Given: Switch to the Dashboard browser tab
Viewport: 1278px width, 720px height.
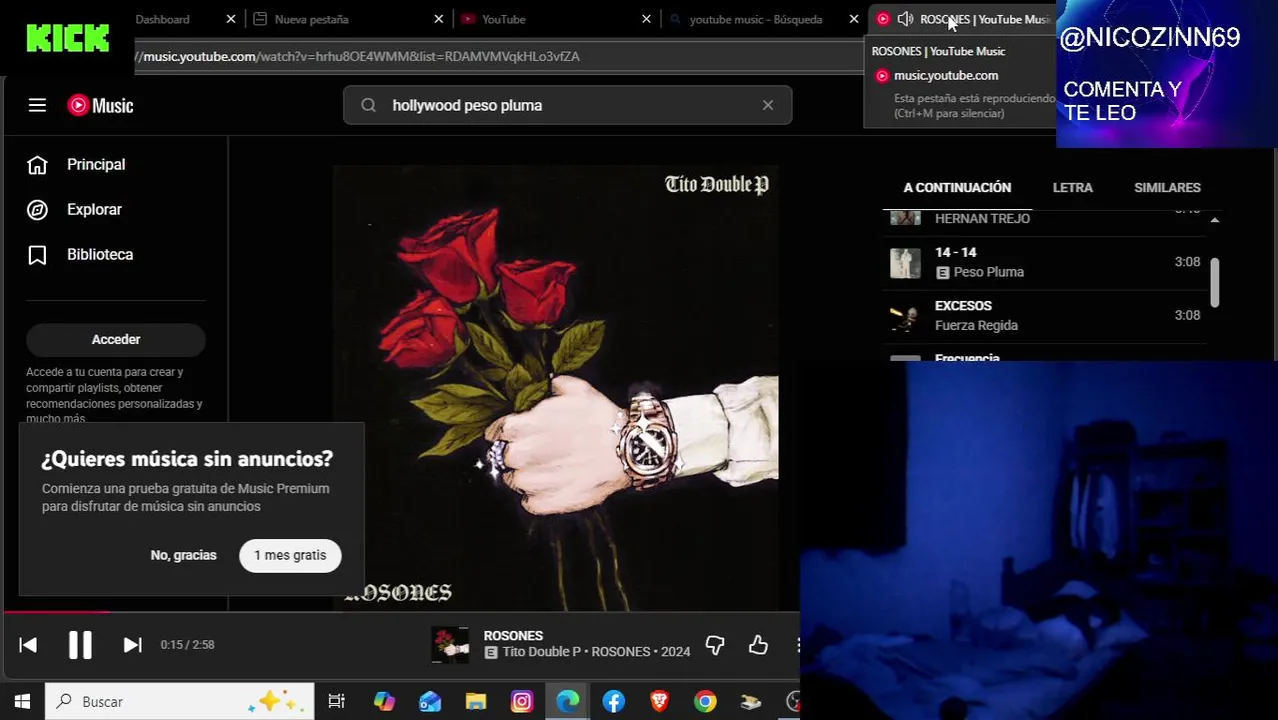Looking at the screenshot, I should tap(162, 19).
